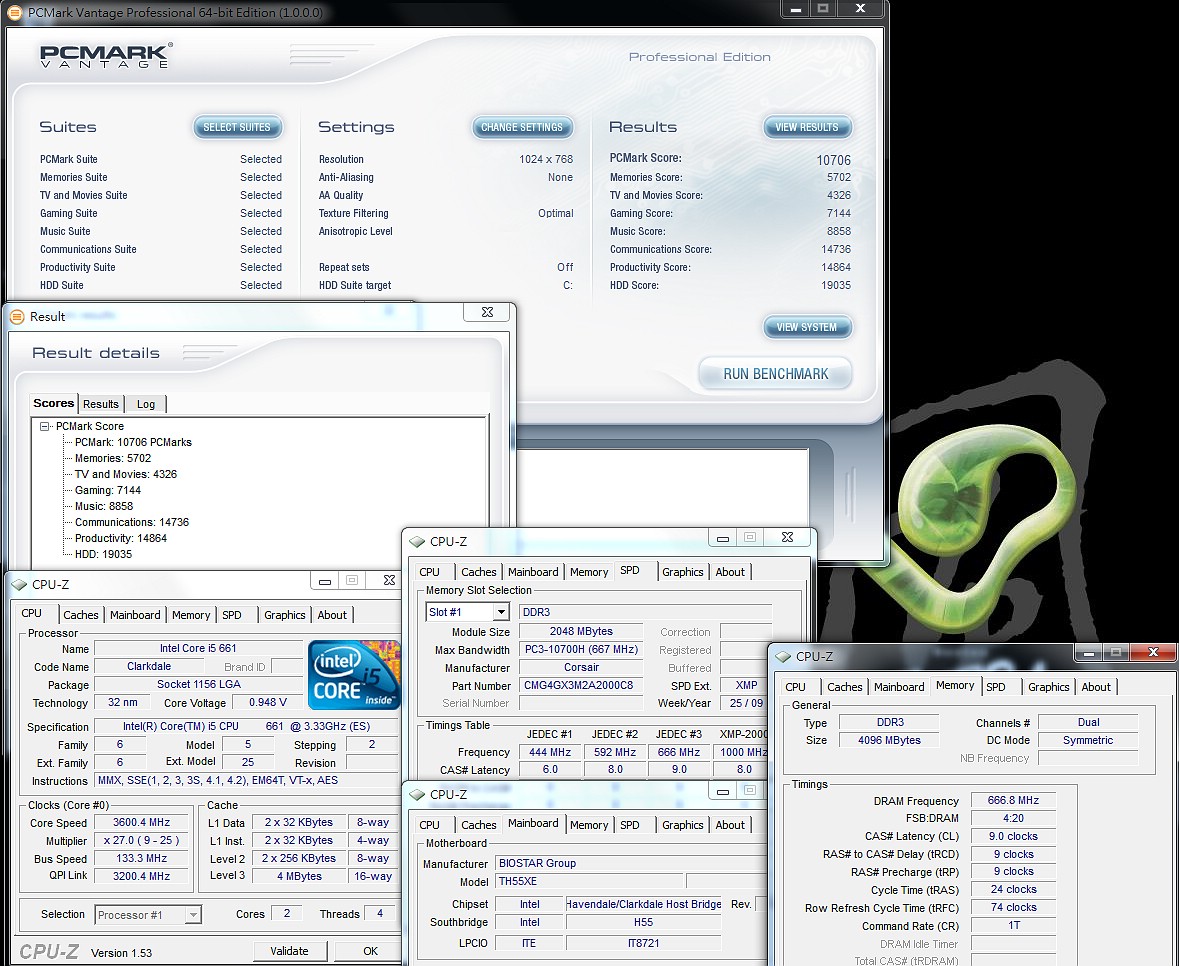
Task: Click the CHANGE SETTINGS button
Action: pos(523,127)
